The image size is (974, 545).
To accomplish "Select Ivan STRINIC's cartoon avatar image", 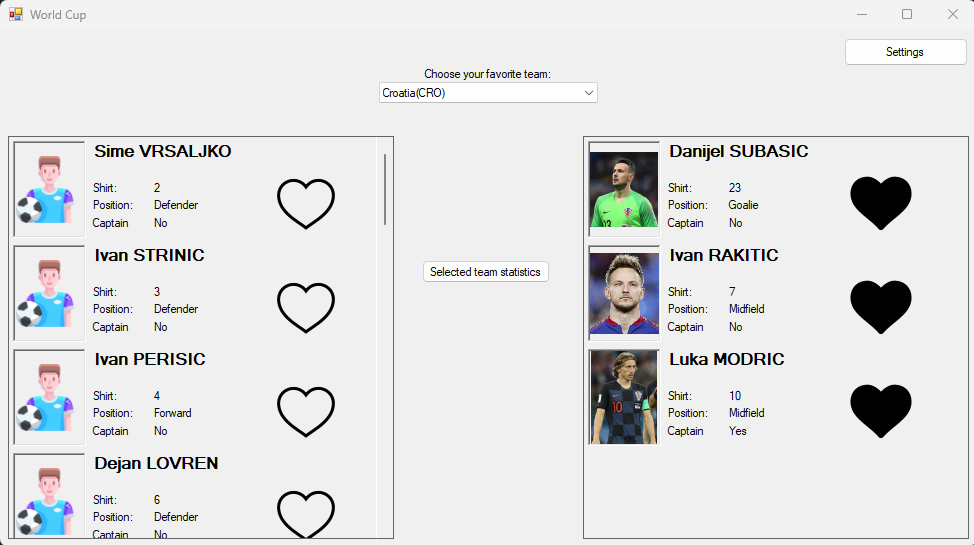I will pyautogui.click(x=49, y=293).
